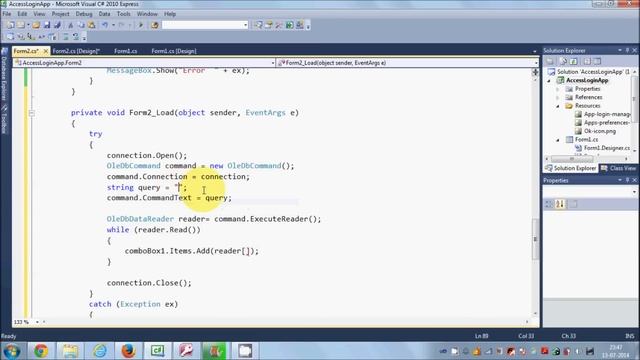Open the Tools menu

point(123,14)
